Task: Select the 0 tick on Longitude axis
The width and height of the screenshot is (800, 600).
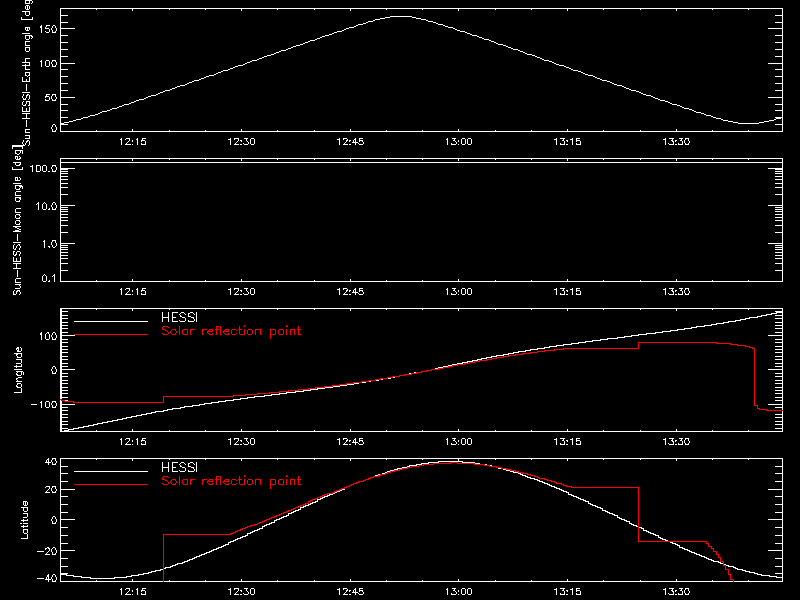Action: [54, 370]
